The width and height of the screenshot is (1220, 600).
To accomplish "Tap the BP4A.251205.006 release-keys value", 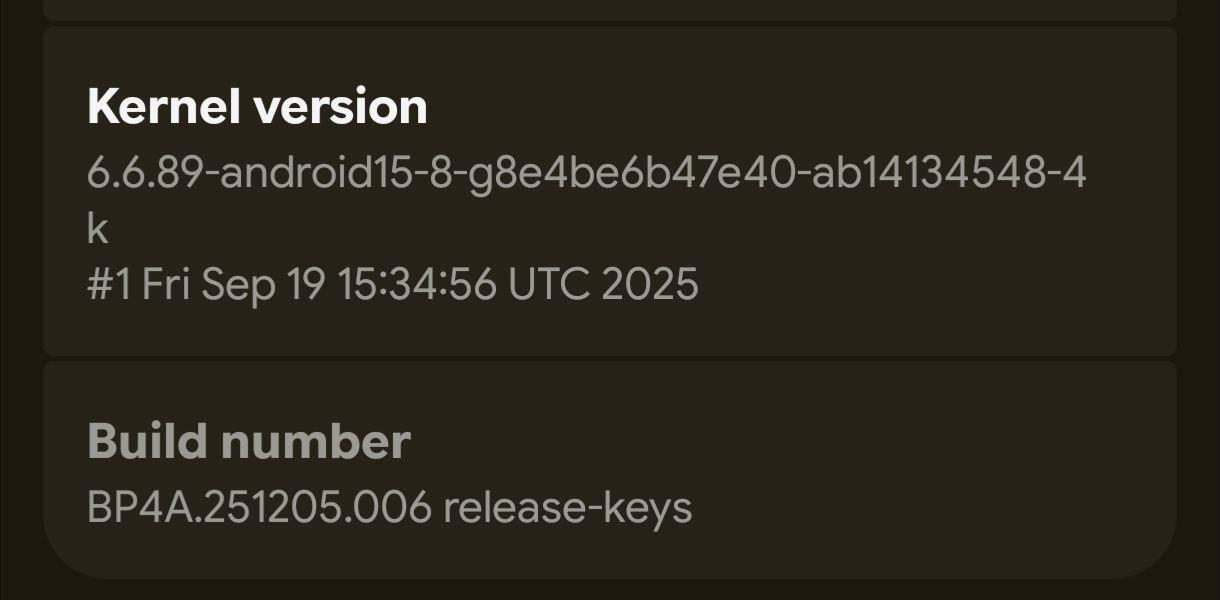I will 389,507.
